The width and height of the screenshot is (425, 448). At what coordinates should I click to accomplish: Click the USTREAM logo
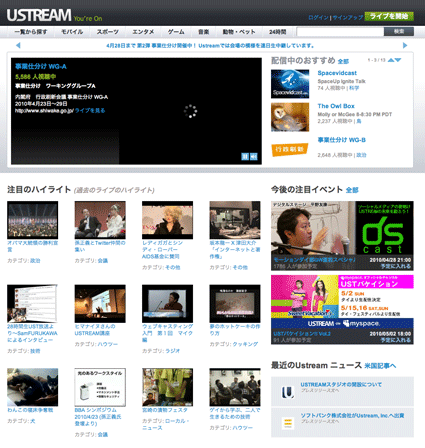[39, 15]
